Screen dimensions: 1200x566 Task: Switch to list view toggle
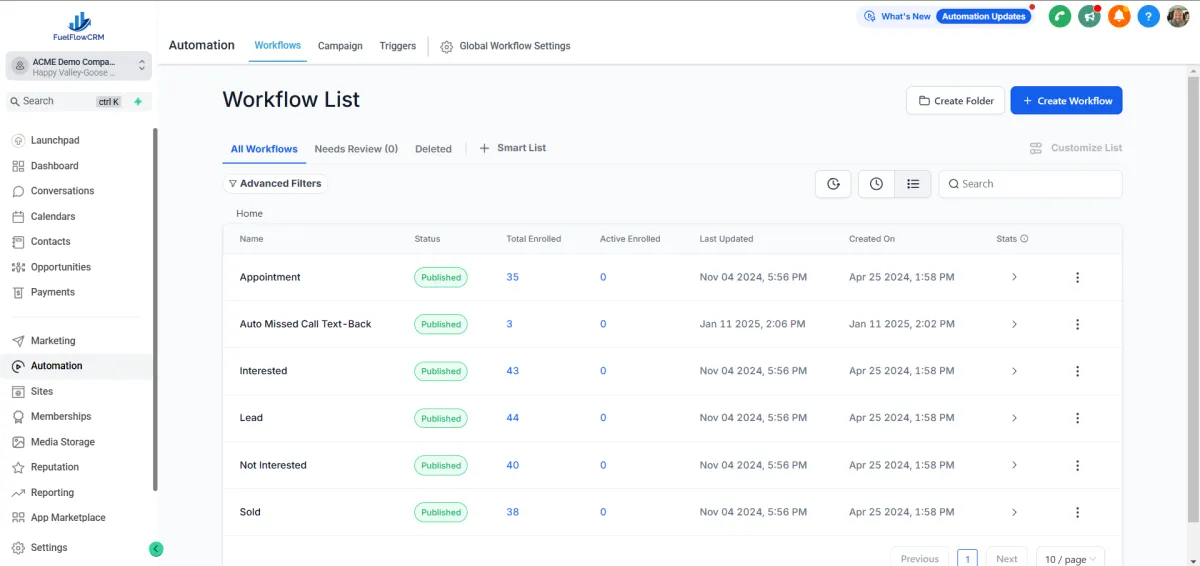[x=913, y=184]
